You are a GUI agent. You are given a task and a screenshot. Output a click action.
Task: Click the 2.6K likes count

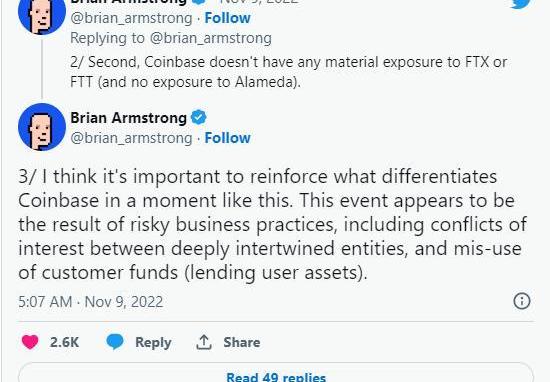64,342
